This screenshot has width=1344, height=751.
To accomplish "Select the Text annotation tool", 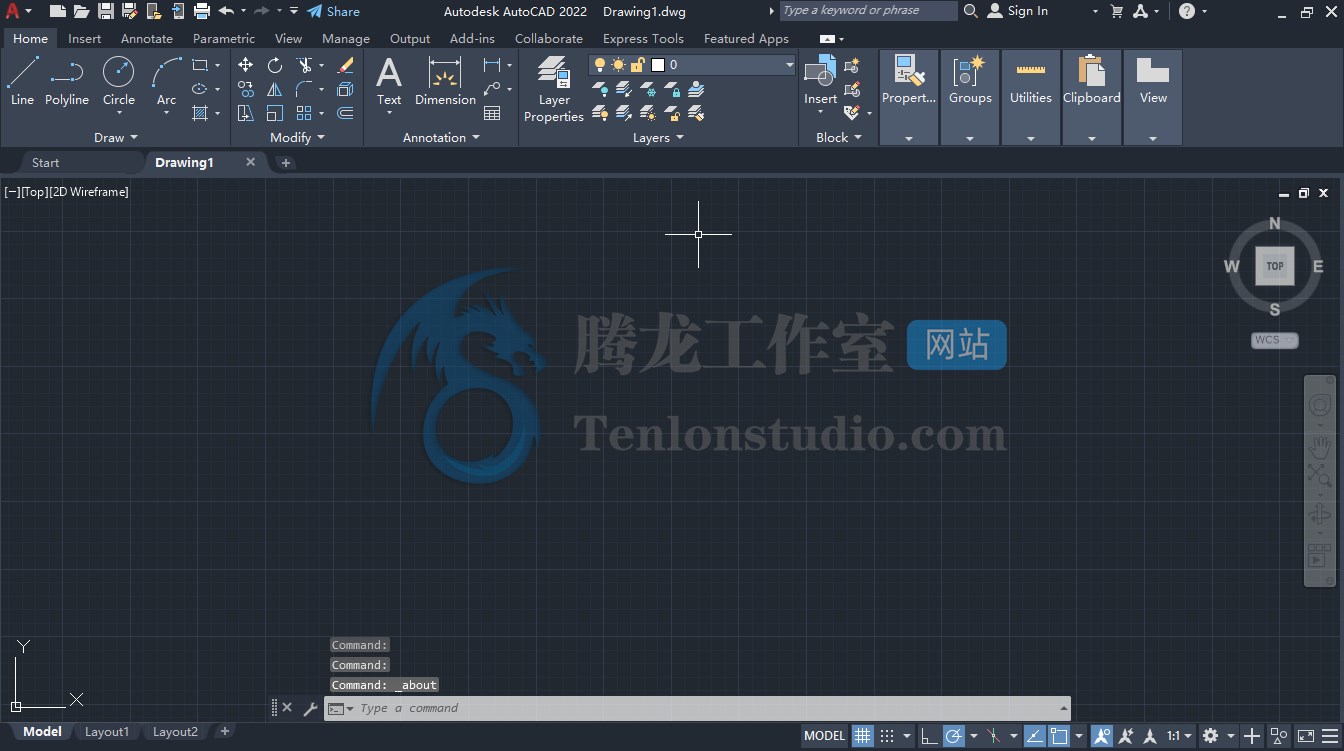I will [389, 81].
